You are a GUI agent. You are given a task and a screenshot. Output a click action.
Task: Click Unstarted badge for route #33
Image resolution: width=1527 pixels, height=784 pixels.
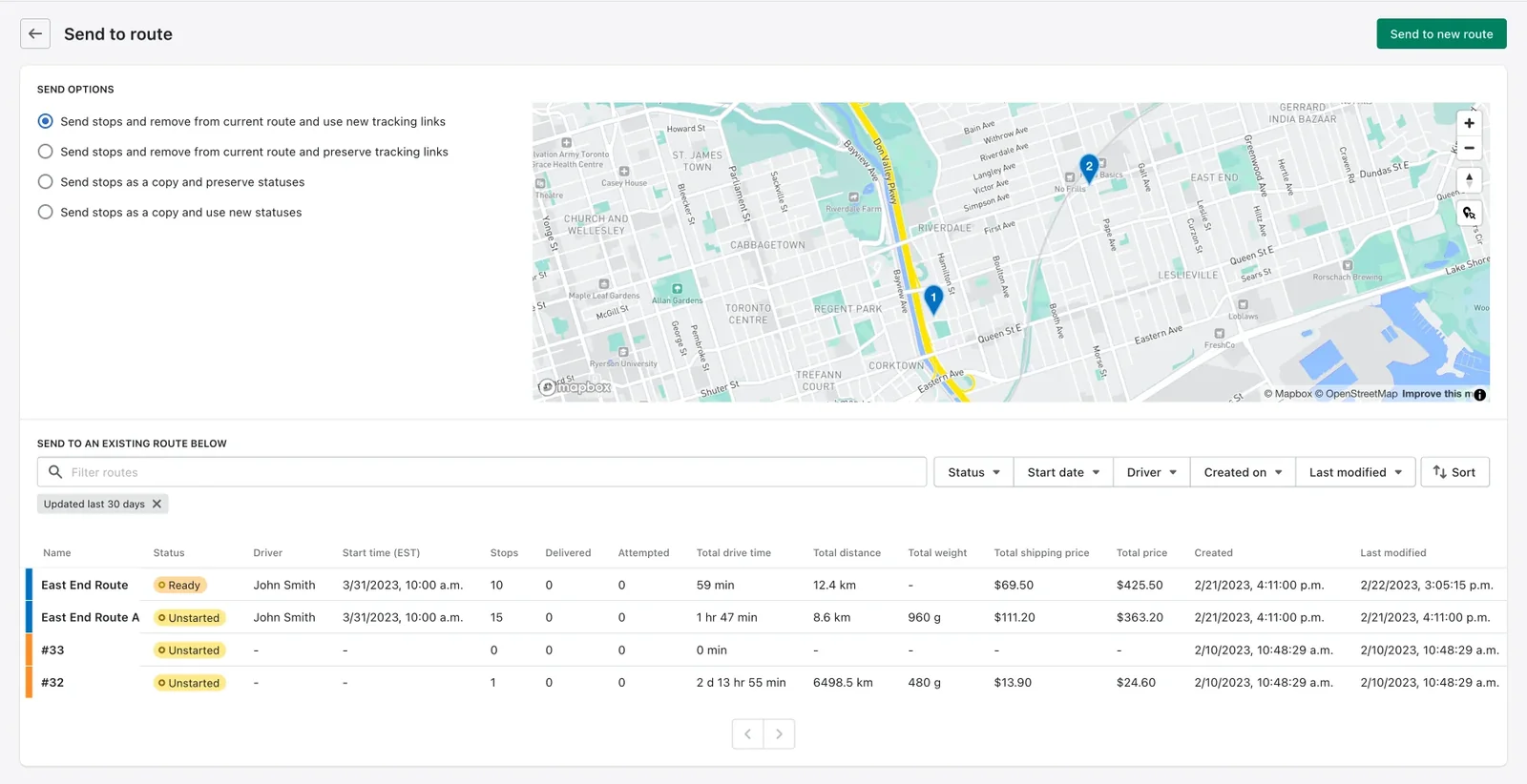pos(190,650)
